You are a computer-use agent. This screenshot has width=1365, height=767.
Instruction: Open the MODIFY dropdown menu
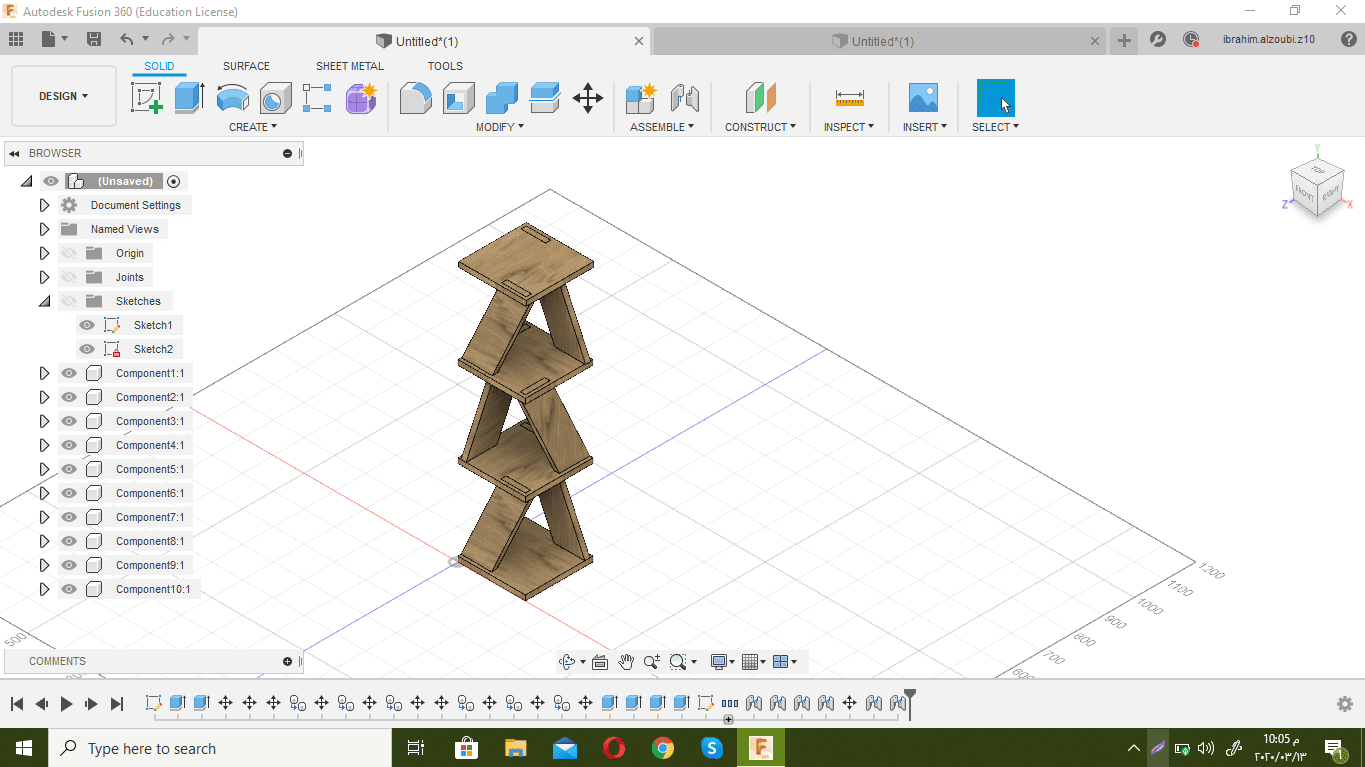coord(499,127)
